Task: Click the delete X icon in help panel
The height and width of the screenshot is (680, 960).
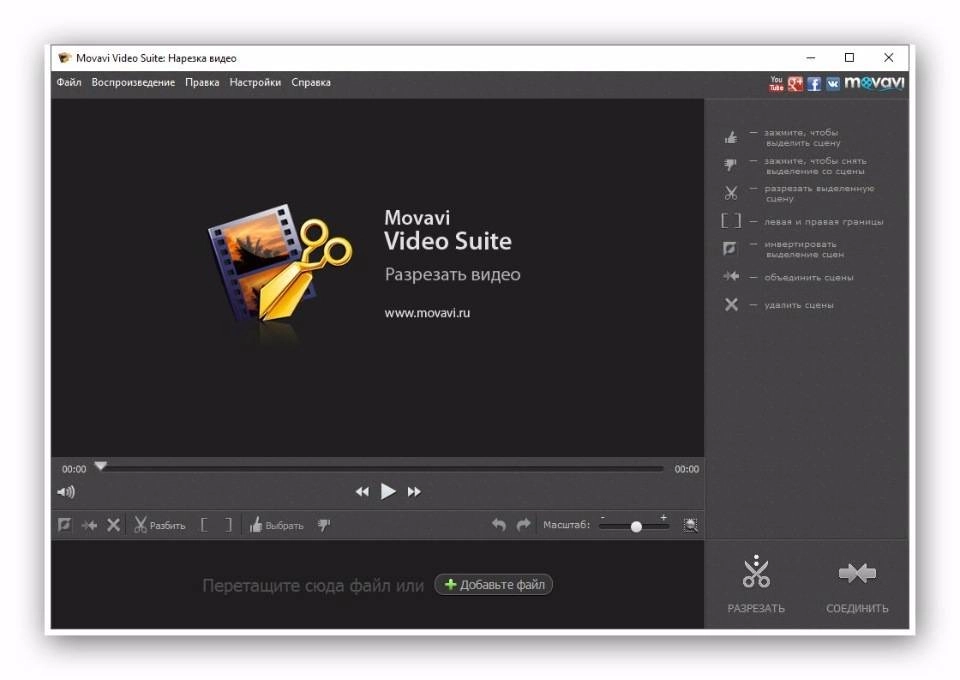Action: [x=731, y=304]
